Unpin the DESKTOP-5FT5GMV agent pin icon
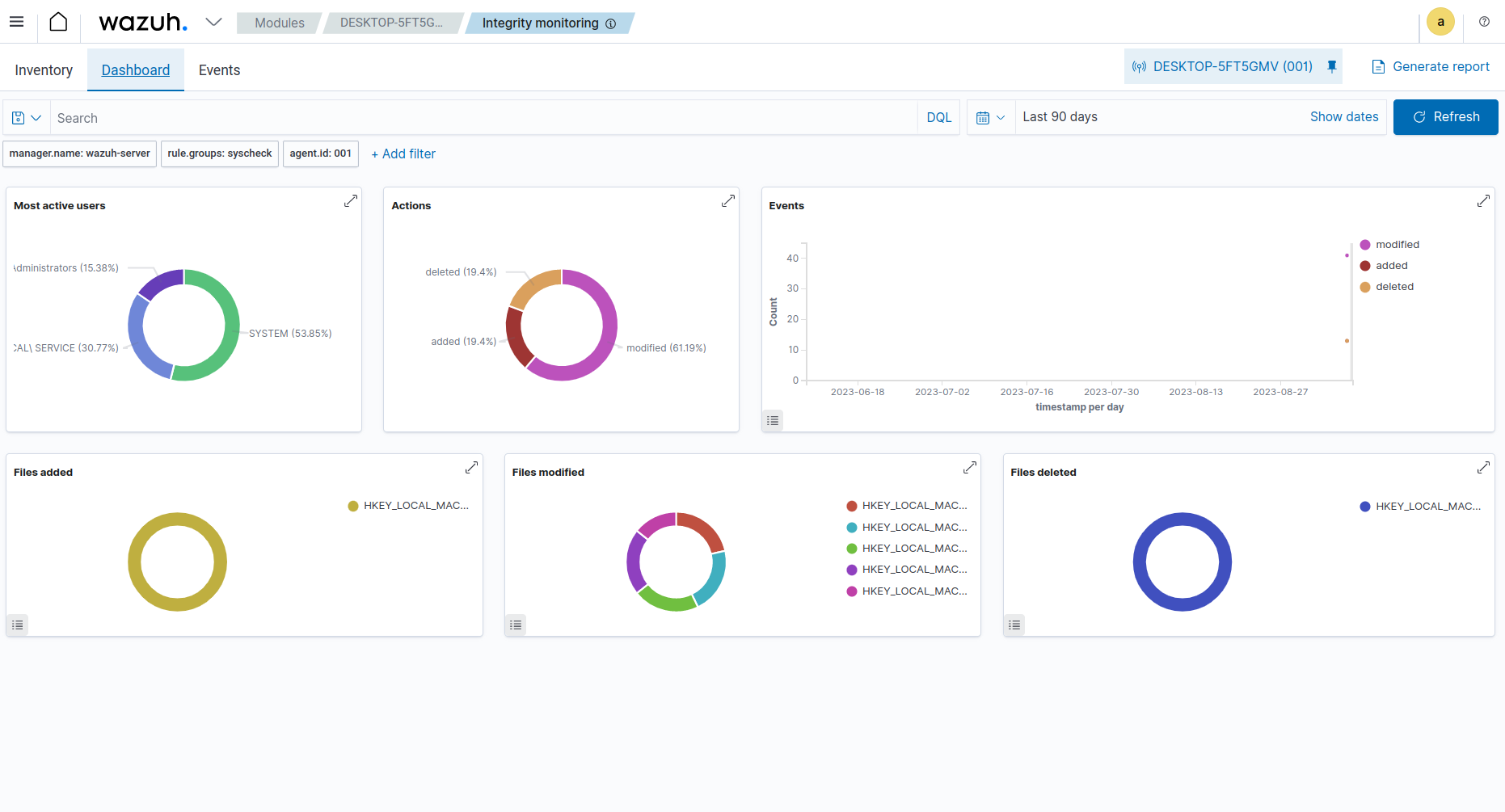Viewport: 1505px width, 812px height. tap(1331, 66)
